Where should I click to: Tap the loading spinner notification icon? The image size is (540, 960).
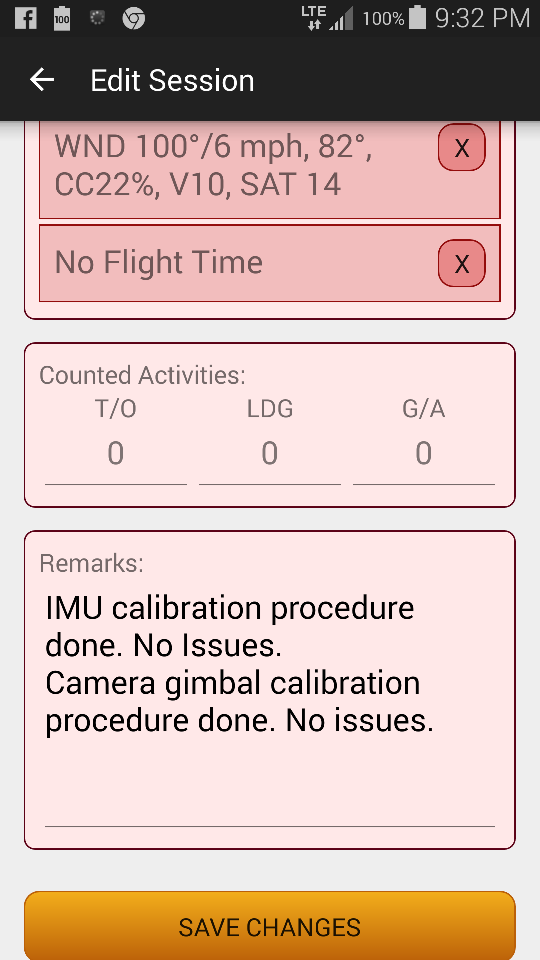97,18
